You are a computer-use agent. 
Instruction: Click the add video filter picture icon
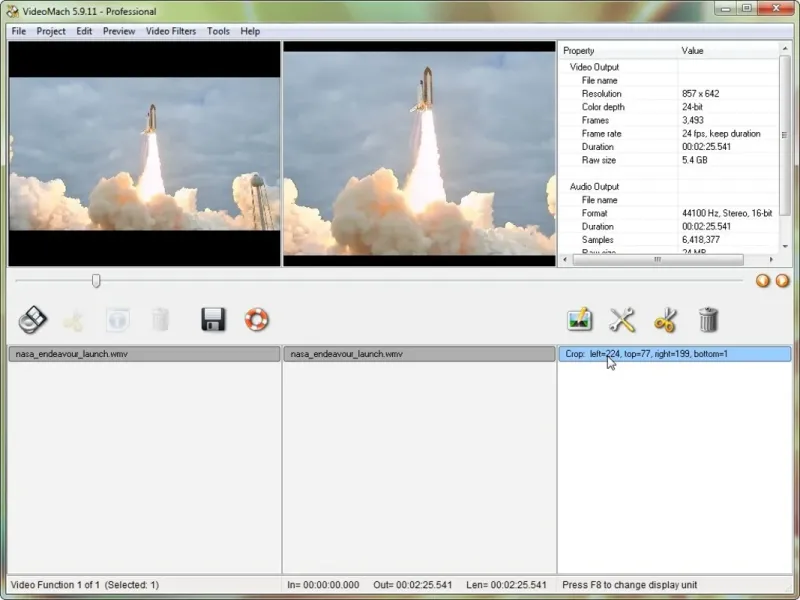[x=580, y=320]
